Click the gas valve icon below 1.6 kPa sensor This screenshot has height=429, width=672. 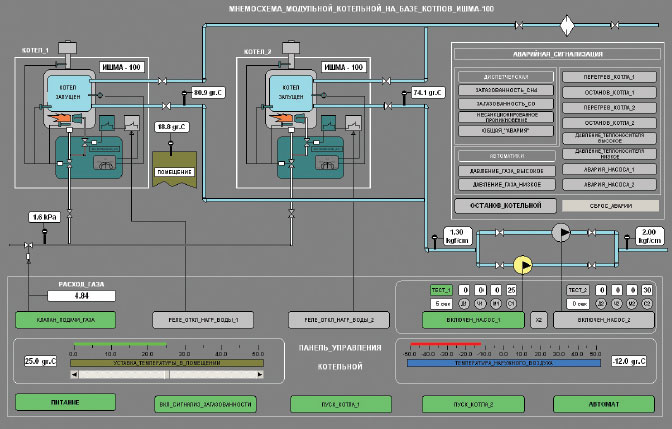30,246
